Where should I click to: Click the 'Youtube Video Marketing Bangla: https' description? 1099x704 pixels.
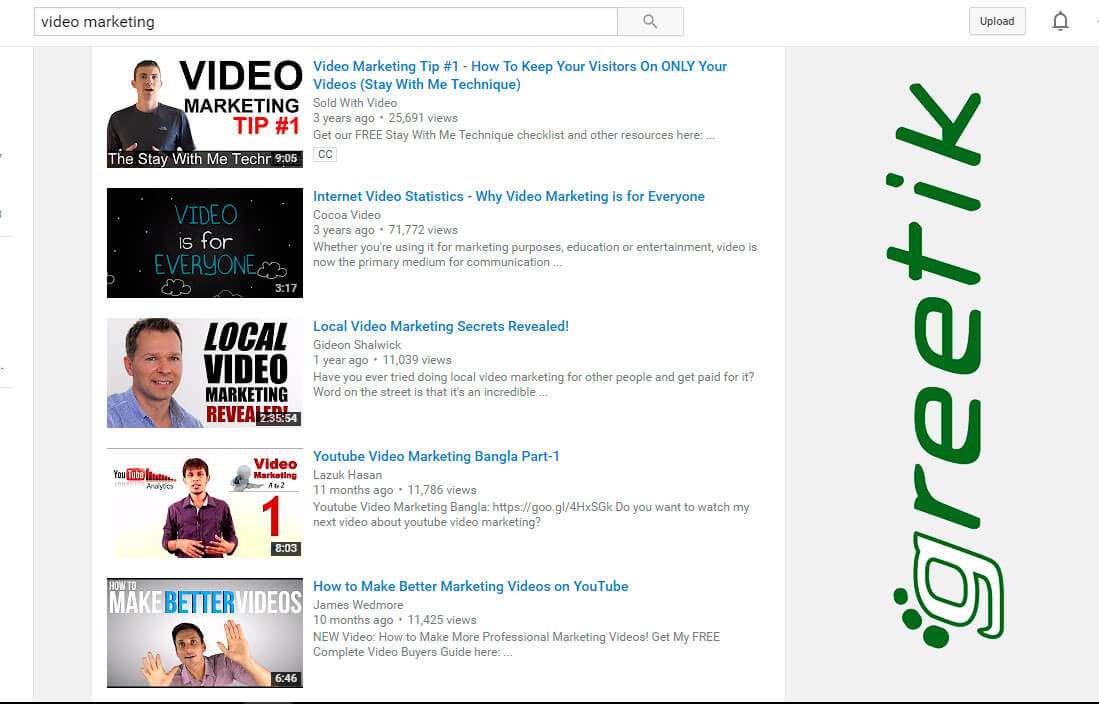pos(531,515)
